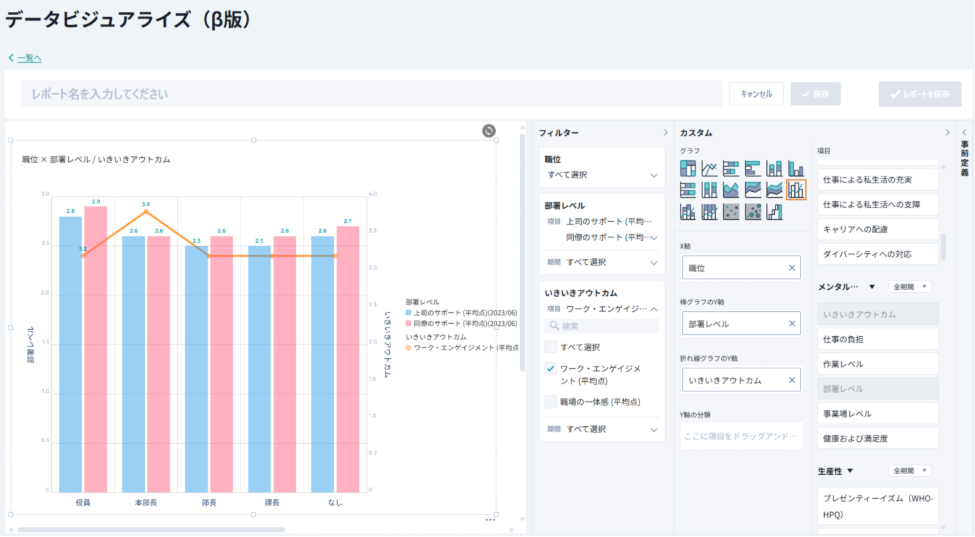
Task: Collapse the メンタル category triangle
Action: (x=872, y=287)
